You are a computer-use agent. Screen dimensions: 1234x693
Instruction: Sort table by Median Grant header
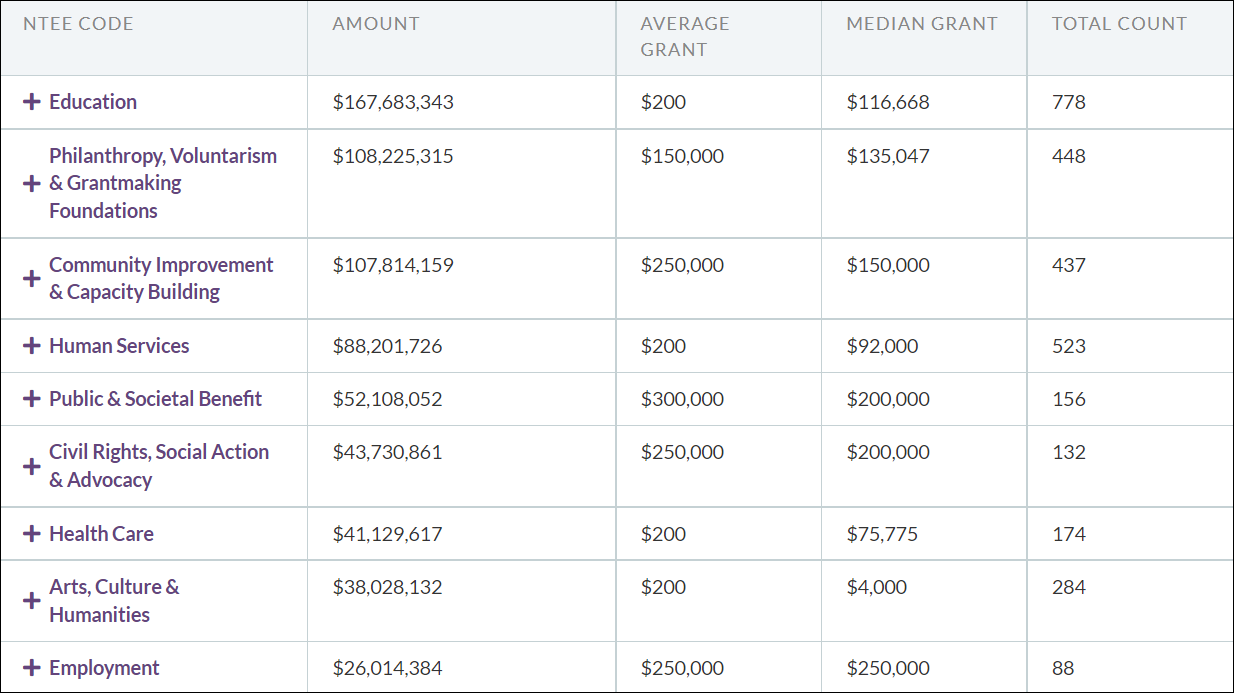coord(922,24)
